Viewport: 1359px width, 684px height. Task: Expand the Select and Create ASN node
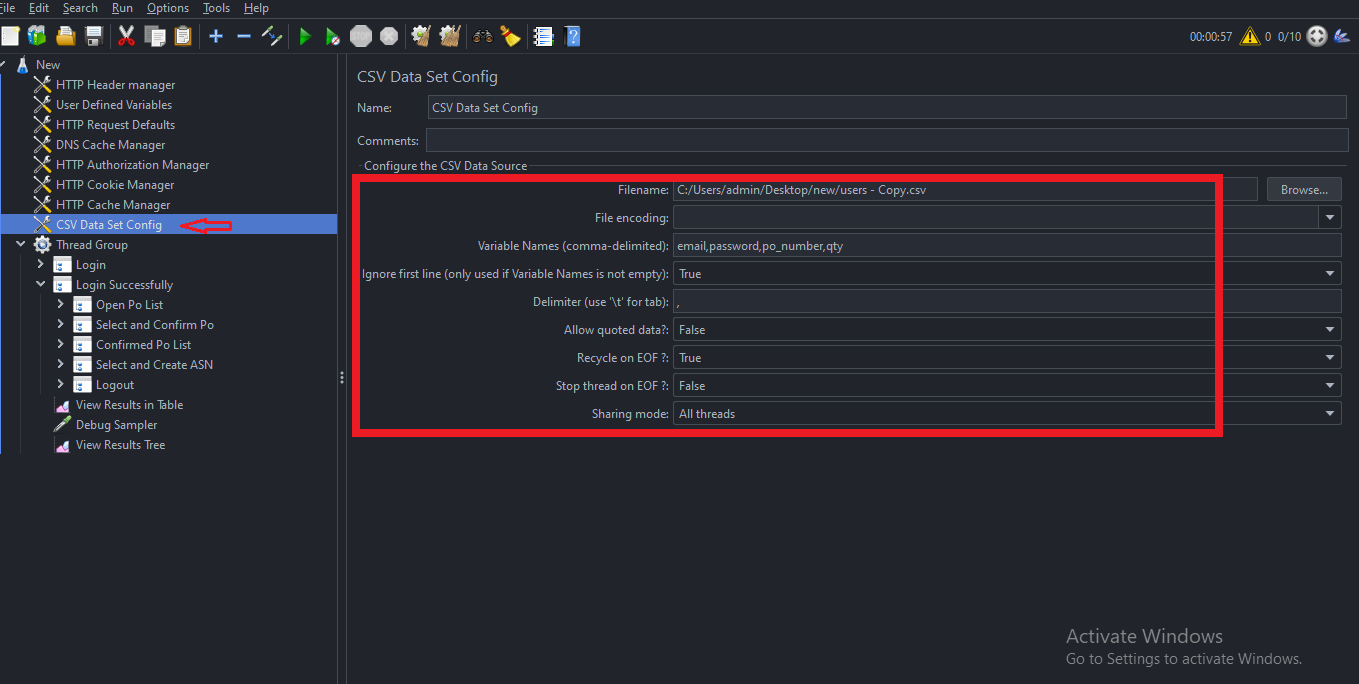pos(61,364)
